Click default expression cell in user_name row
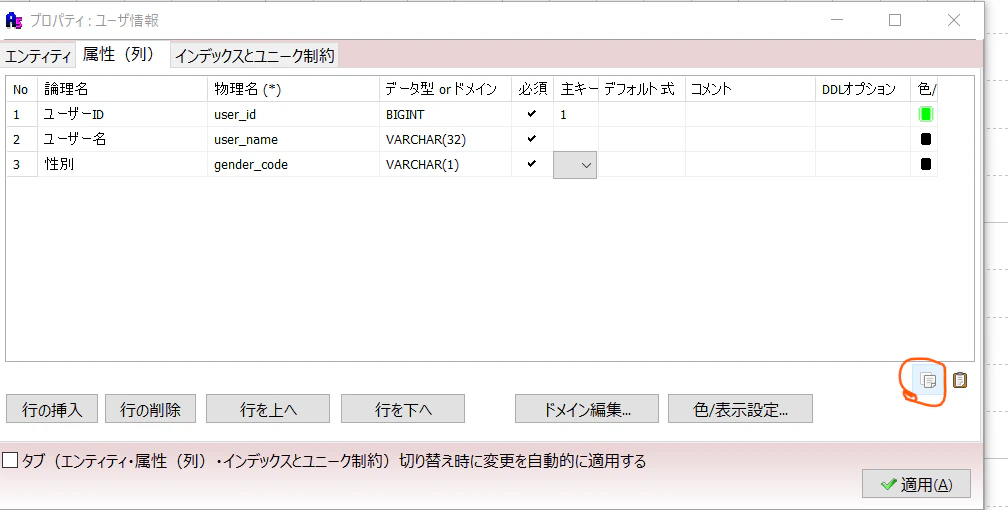Image resolution: width=1008 pixels, height=510 pixels. point(642,139)
